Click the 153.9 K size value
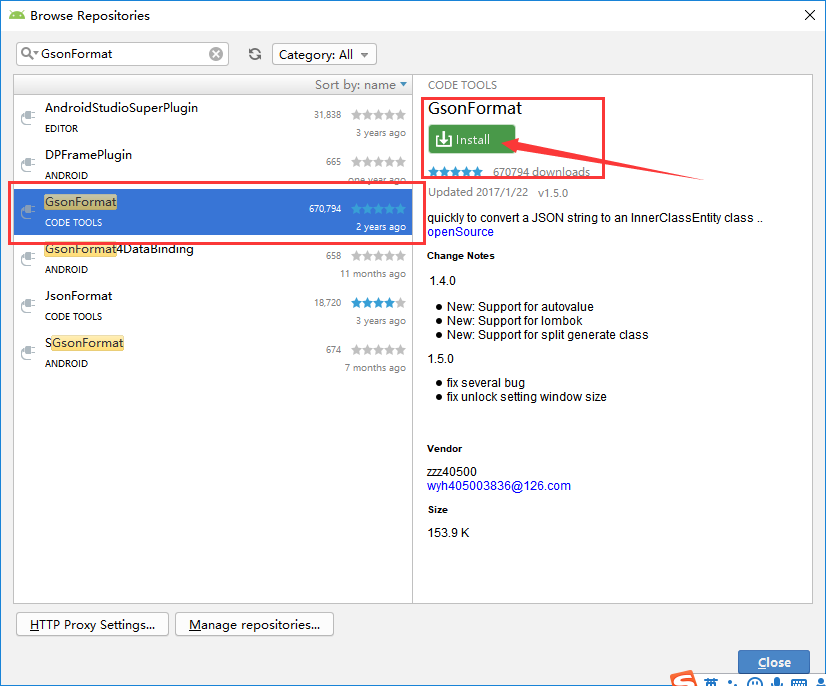Screen dimensions: 826x686 pos(448,533)
